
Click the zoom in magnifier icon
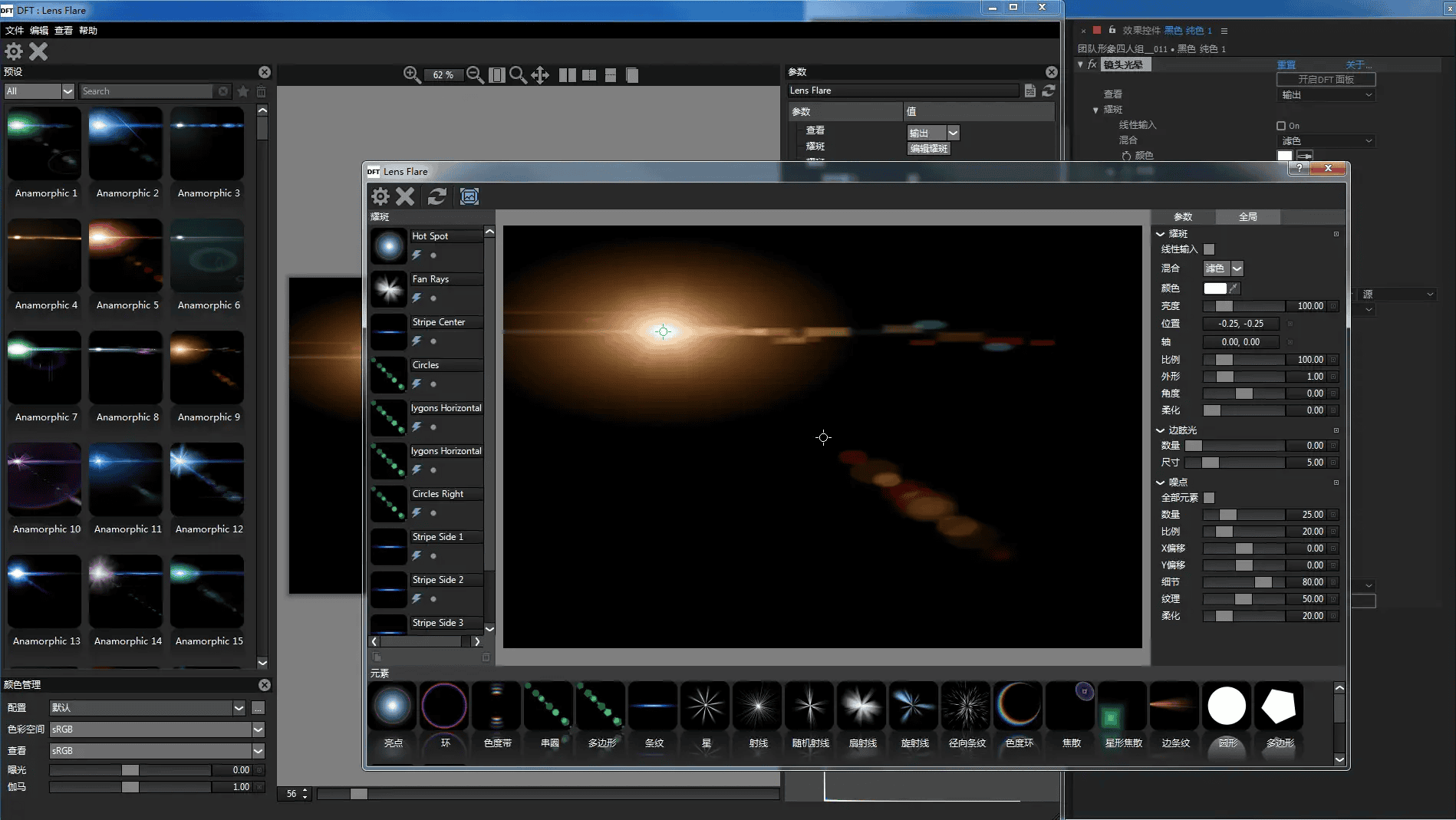click(x=411, y=74)
